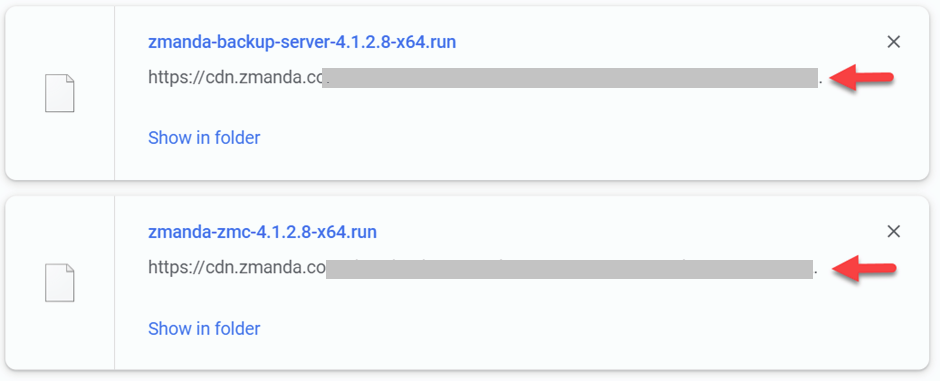
Task: Remove zmanda-zmc download from list
Action: pyautogui.click(x=893, y=231)
